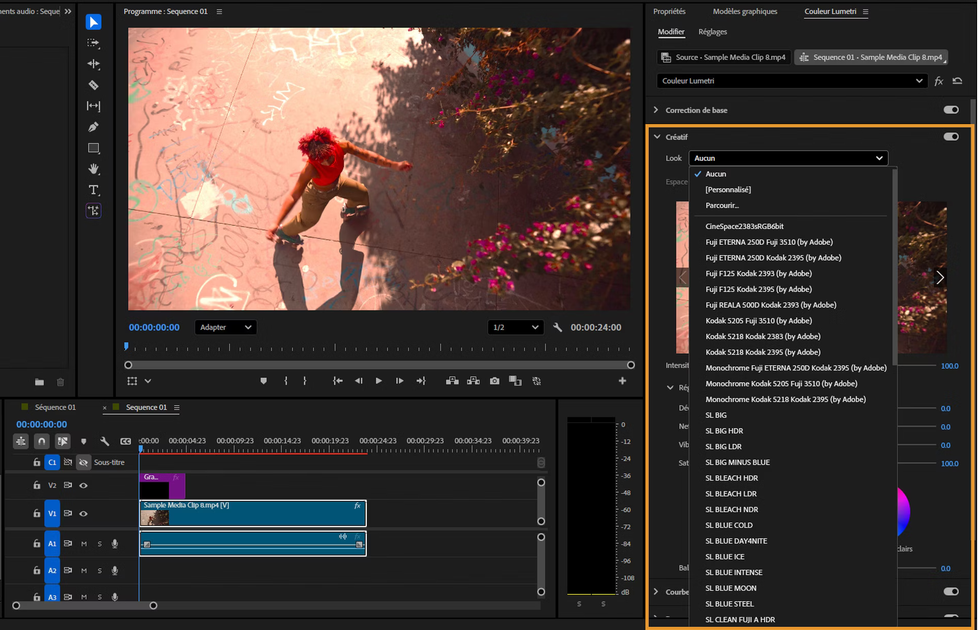Image resolution: width=978 pixels, height=631 pixels.
Task: Select the Track Select Forward tool
Action: [x=94, y=43]
